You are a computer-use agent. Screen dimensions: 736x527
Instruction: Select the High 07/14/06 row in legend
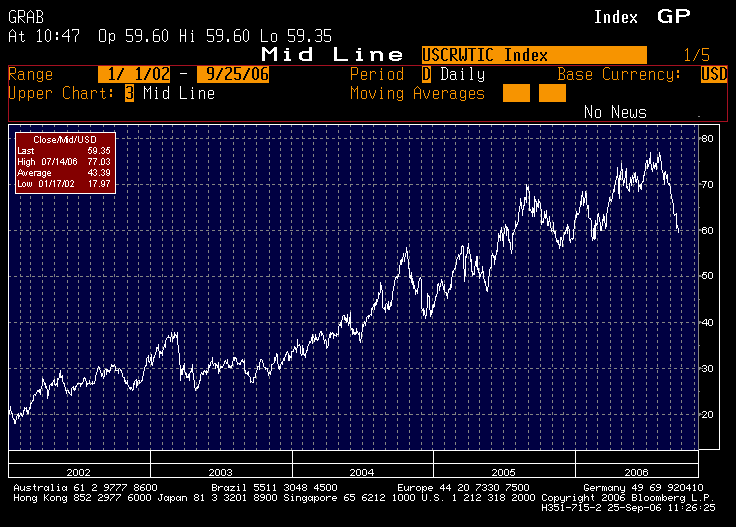[65, 161]
